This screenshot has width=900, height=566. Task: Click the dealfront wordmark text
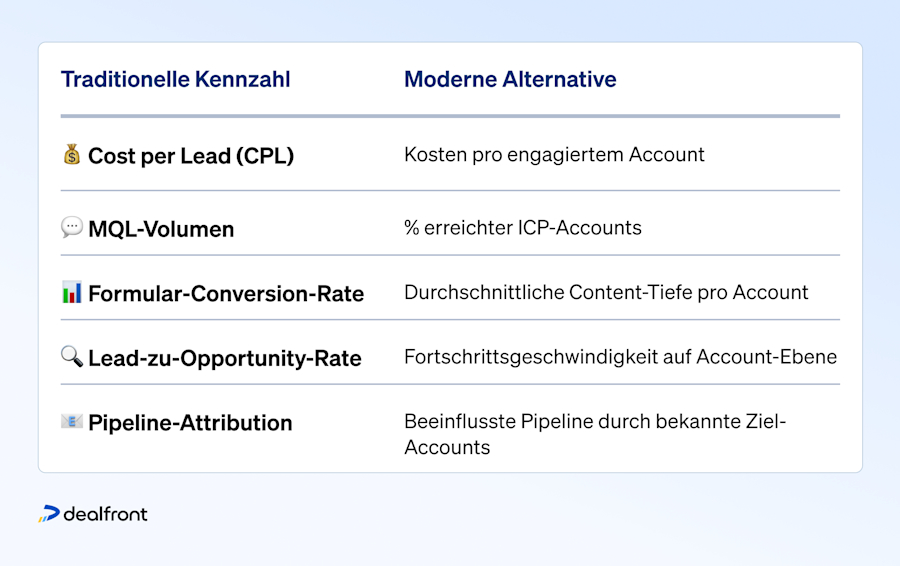click(106, 514)
